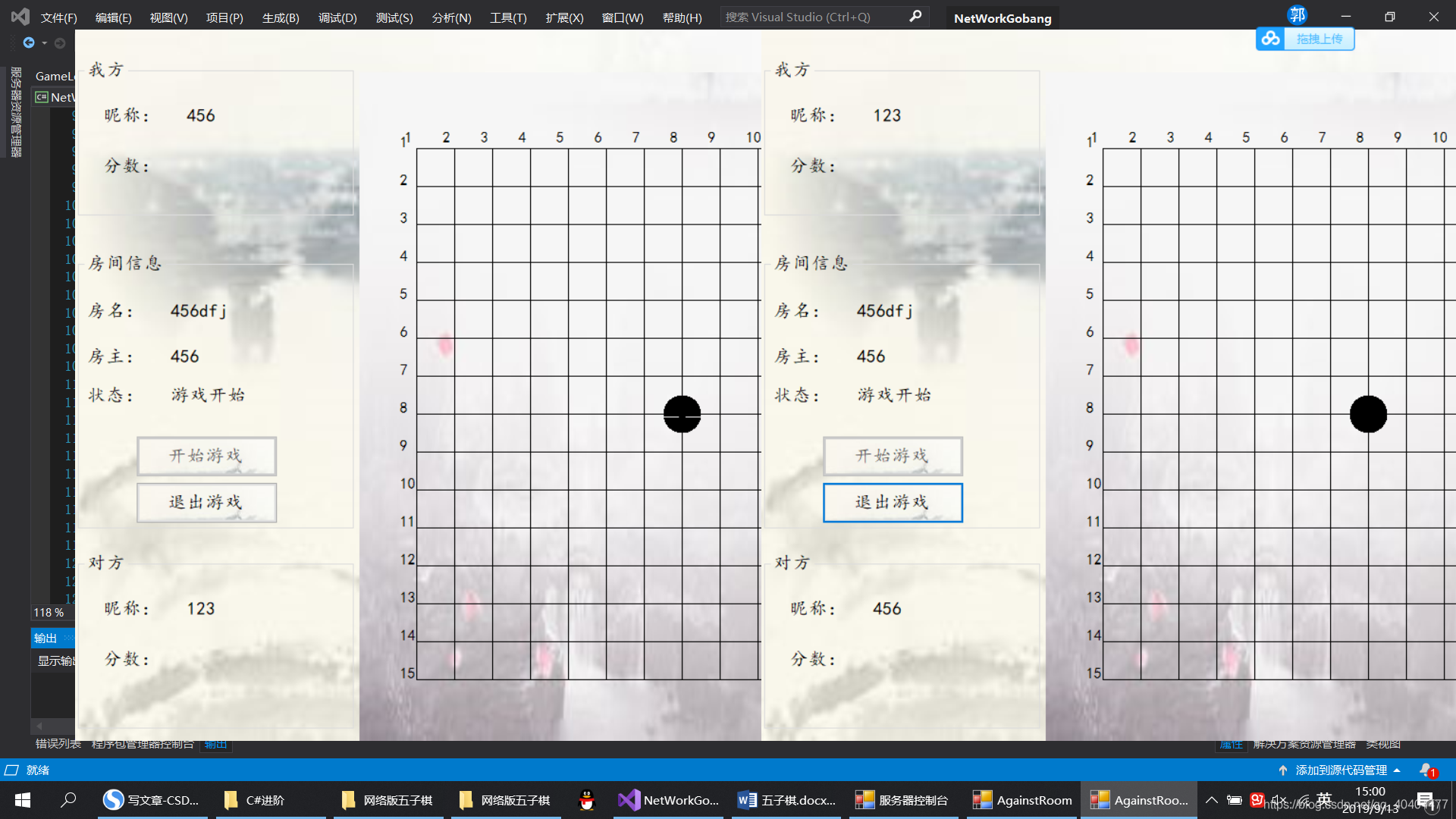Image resolution: width=1456 pixels, height=819 pixels.
Task: Open the 118 % zoom level dropdown
Action: click(52, 612)
